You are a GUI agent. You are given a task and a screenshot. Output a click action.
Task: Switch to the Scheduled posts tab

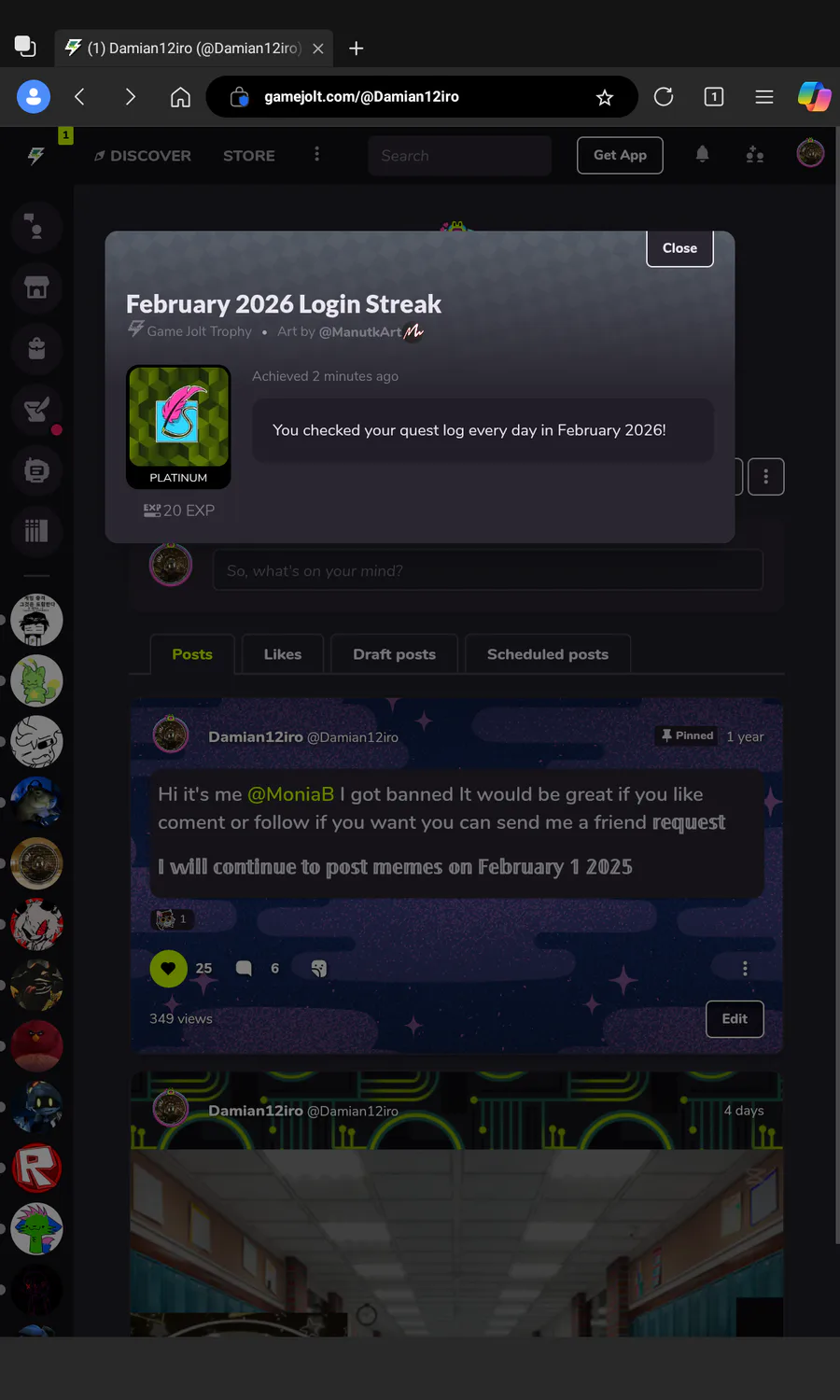548,654
